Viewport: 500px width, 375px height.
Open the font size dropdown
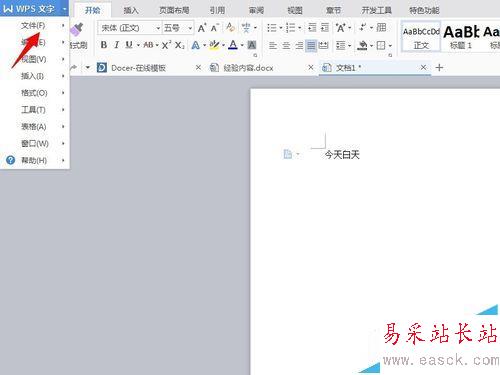pyautogui.click(x=190, y=28)
